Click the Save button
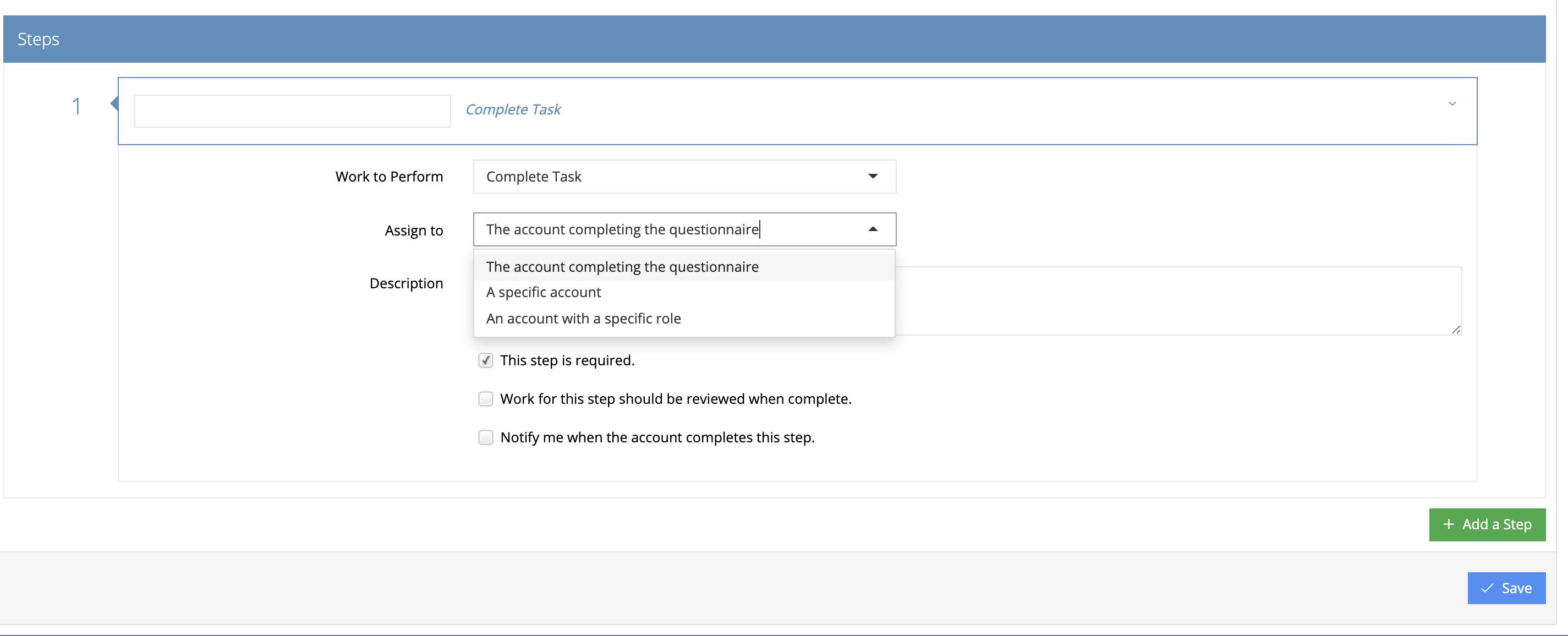Viewport: 1568px width, 636px height. [x=1506, y=588]
